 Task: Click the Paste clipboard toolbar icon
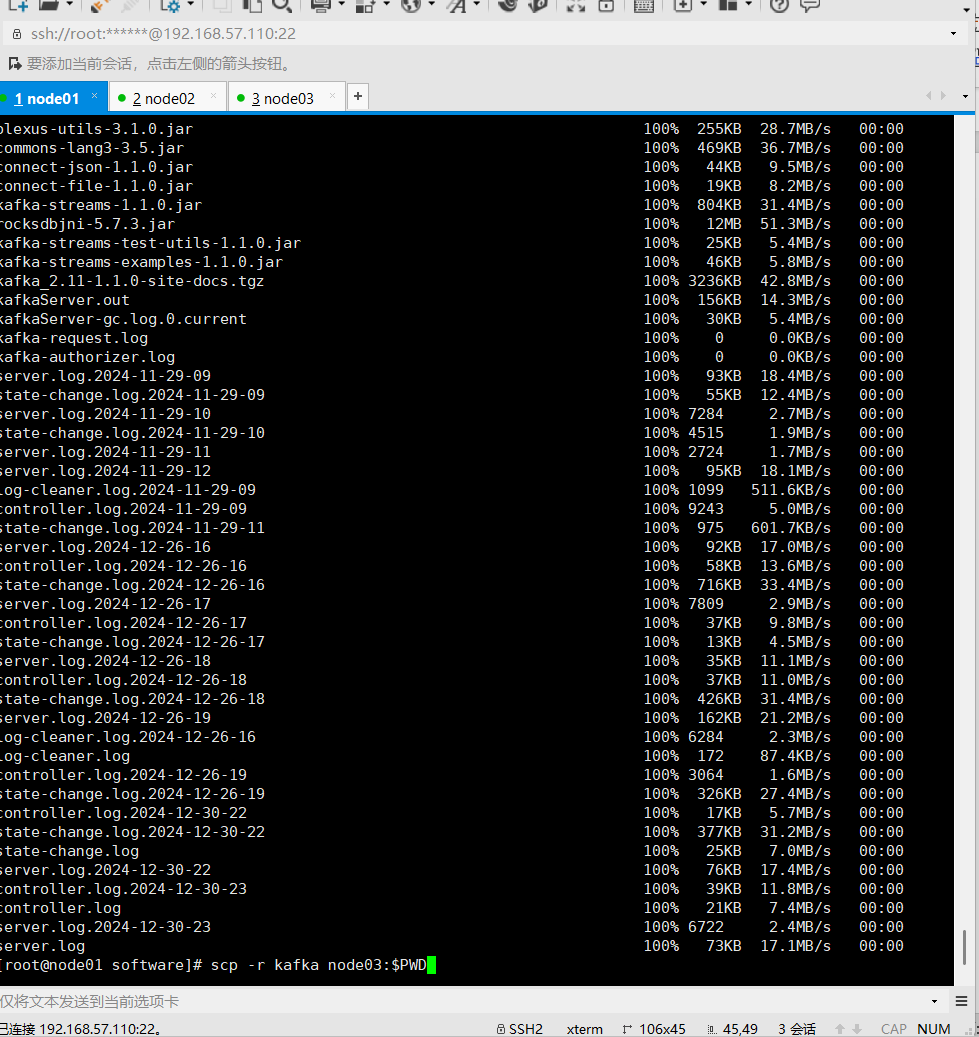pos(251,5)
